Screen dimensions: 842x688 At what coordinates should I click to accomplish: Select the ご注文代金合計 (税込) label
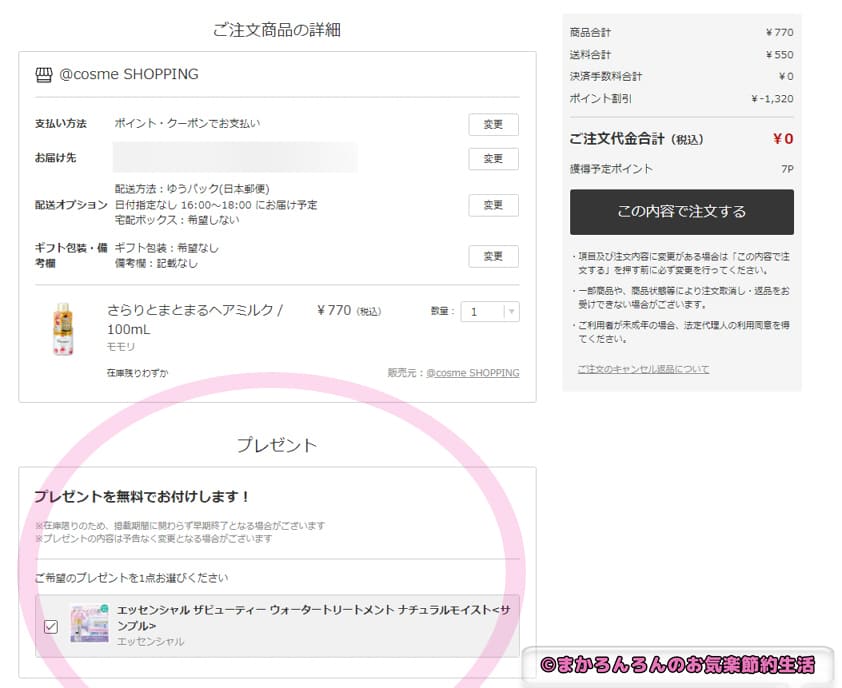[637, 139]
